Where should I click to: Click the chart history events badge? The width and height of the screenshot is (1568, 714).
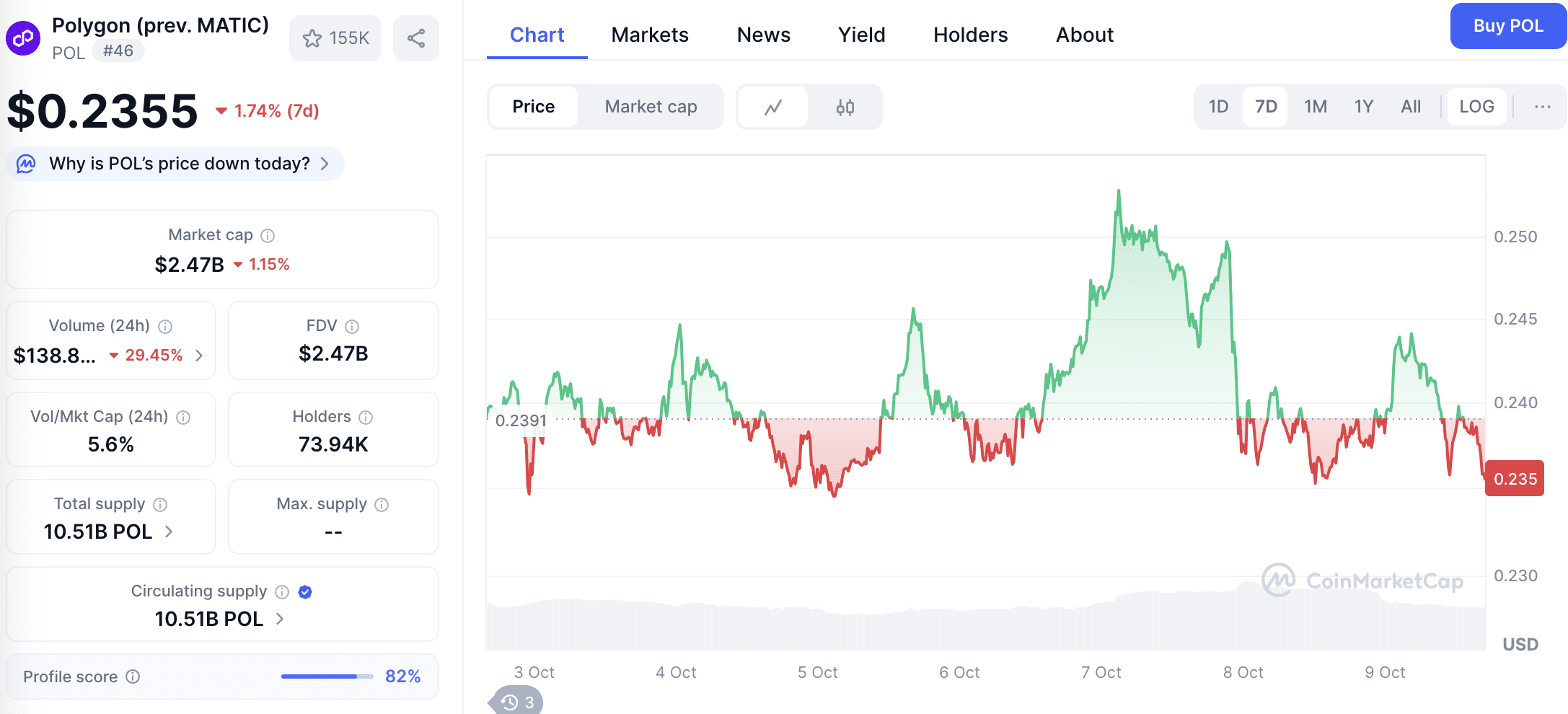[x=518, y=702]
